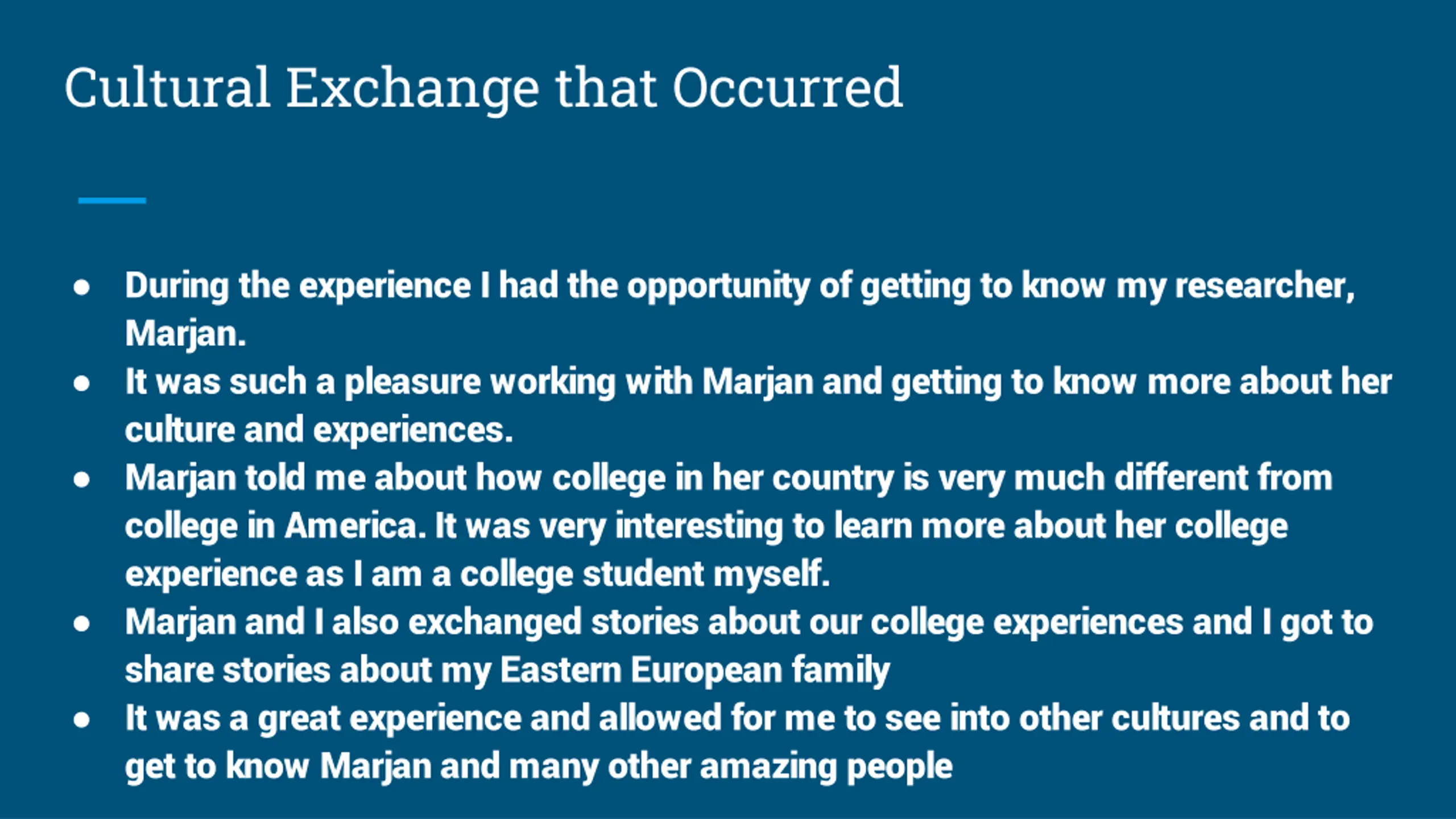Select the bullet dot before "It was such a pleasure"
The width and height of the screenshot is (1456, 819).
point(81,383)
